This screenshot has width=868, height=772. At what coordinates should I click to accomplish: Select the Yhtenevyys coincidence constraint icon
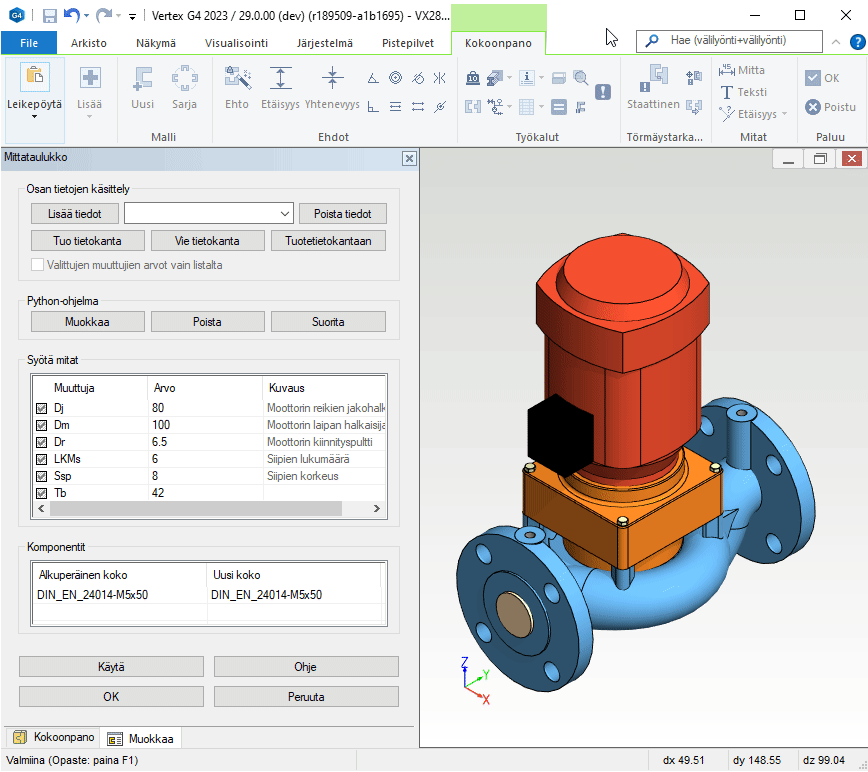click(333, 79)
